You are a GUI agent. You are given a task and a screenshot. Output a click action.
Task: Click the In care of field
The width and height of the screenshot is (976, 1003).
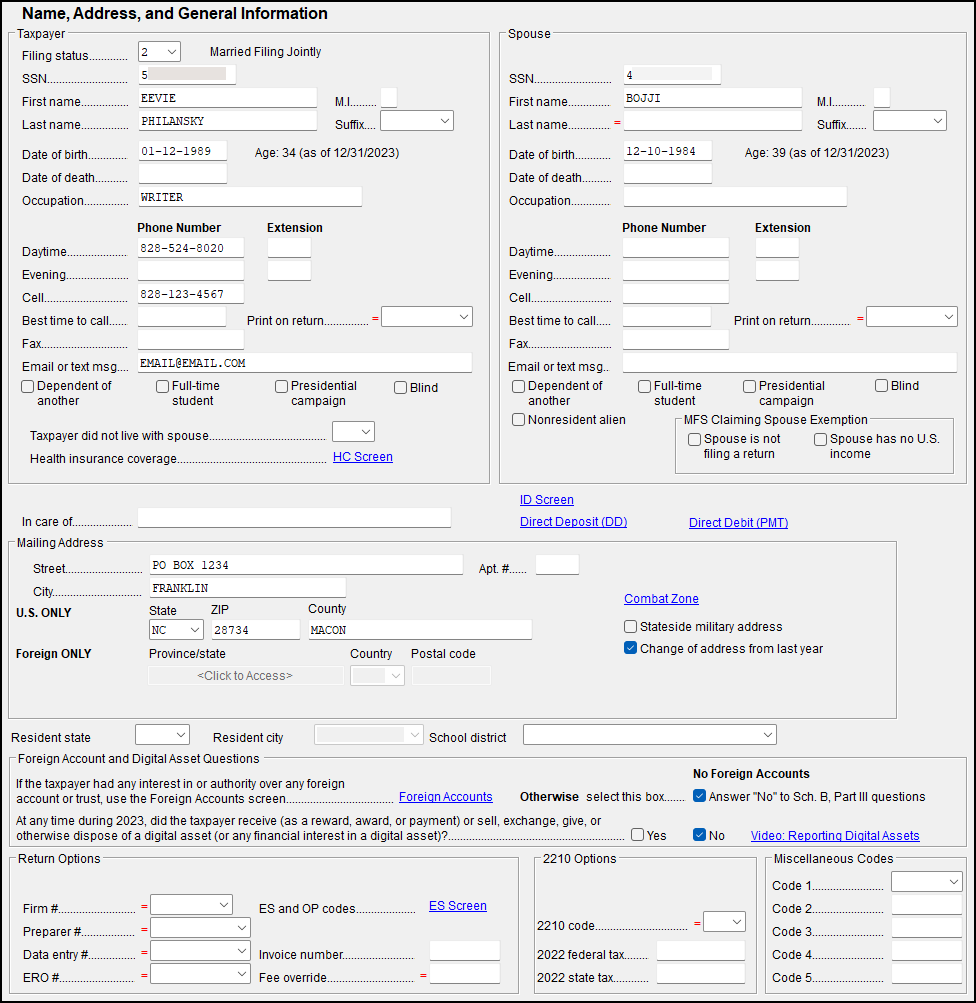point(294,518)
